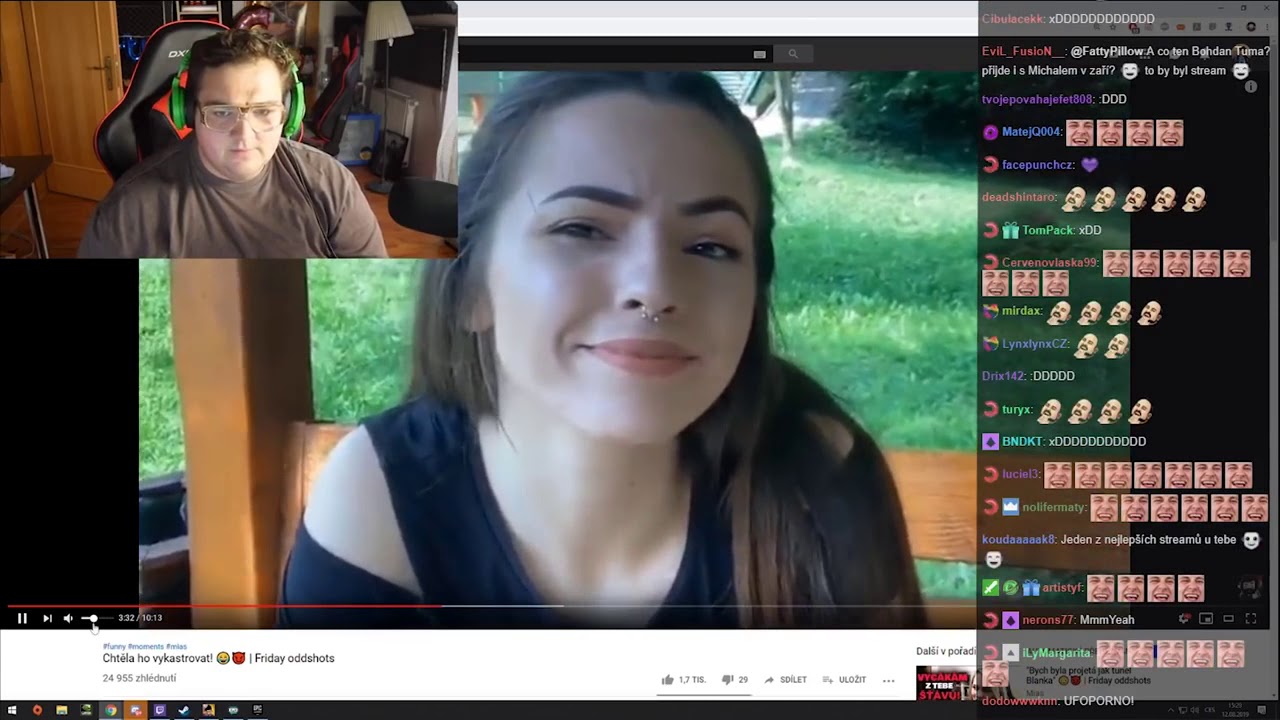The height and width of the screenshot is (720, 1280).
Task: Open the three-dot more actions menu
Action: point(888,680)
